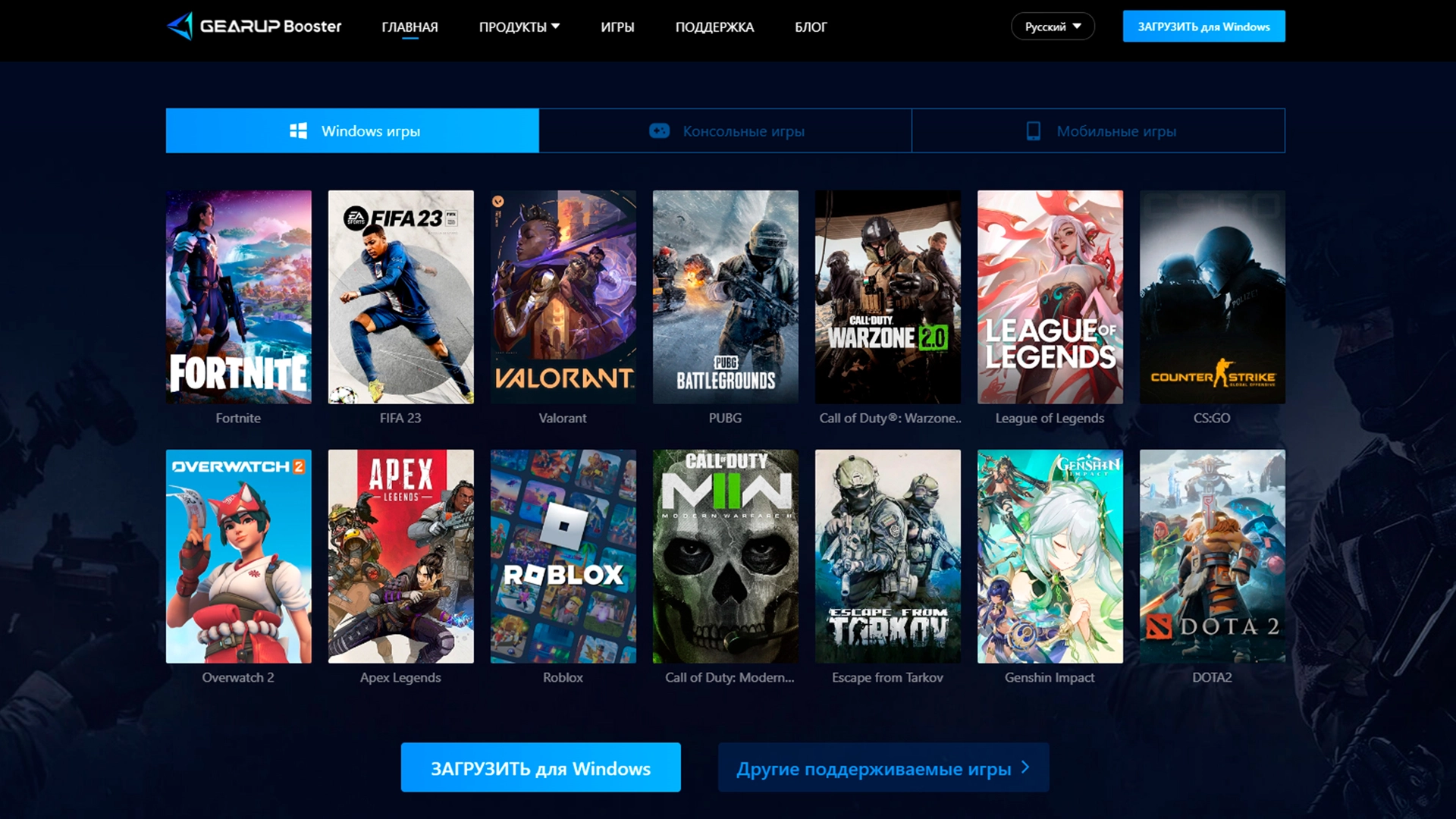Viewport: 1456px width, 819px height.
Task: Select the Valorant game thumbnail
Action: click(x=563, y=297)
